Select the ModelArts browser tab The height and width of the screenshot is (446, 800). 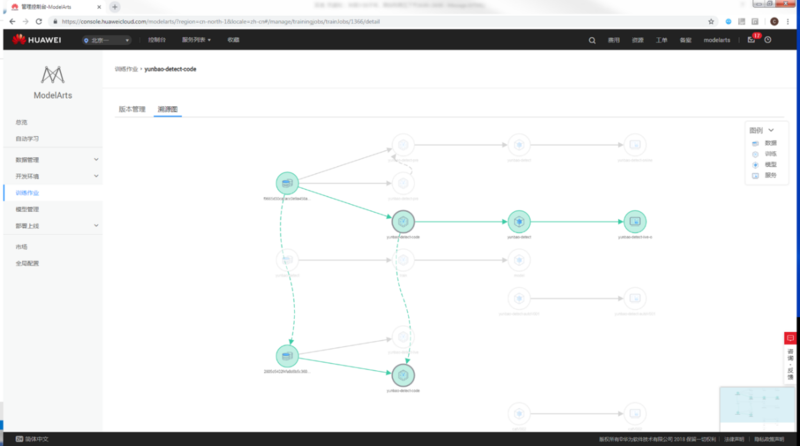click(x=55, y=7)
